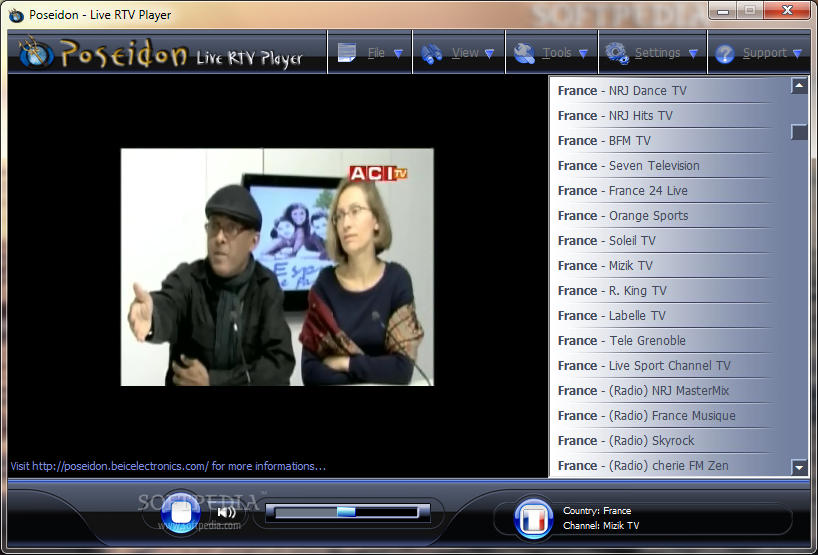Click the Poseidon trident globe logo
Screen dimensions: 818x555
(36, 53)
